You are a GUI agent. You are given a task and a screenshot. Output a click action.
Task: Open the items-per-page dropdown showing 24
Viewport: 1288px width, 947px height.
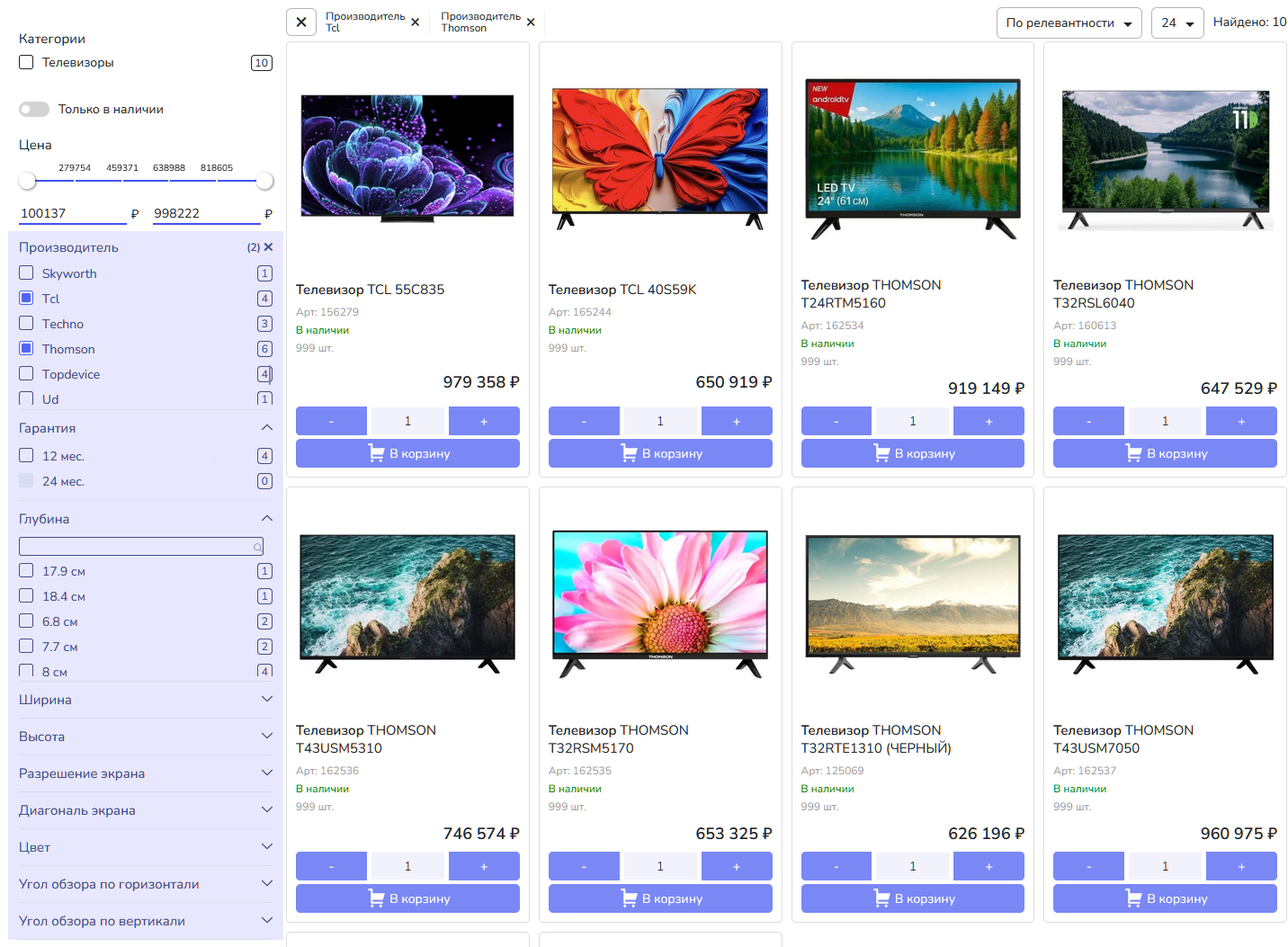tap(1176, 22)
